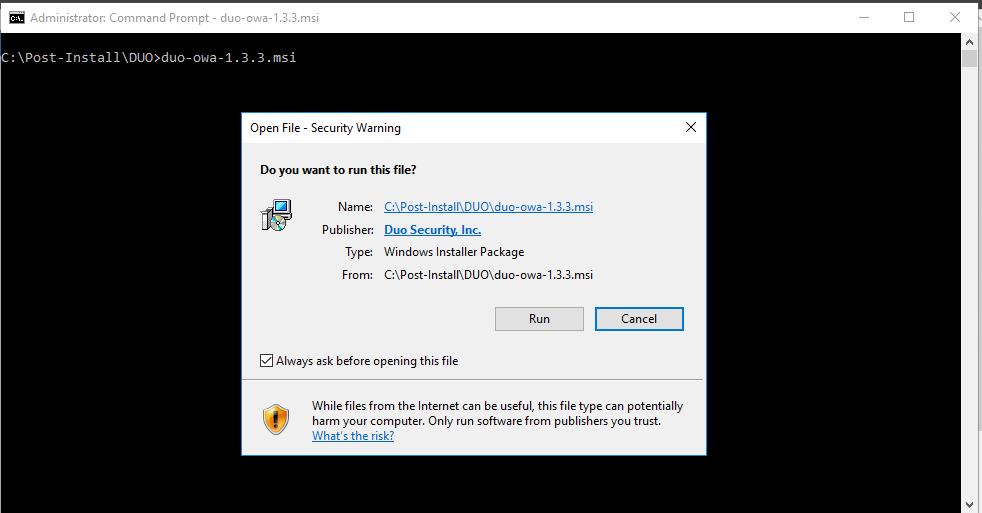982x513 pixels.
Task: Open the Command Prompt system menu icon
Action: tap(17, 18)
